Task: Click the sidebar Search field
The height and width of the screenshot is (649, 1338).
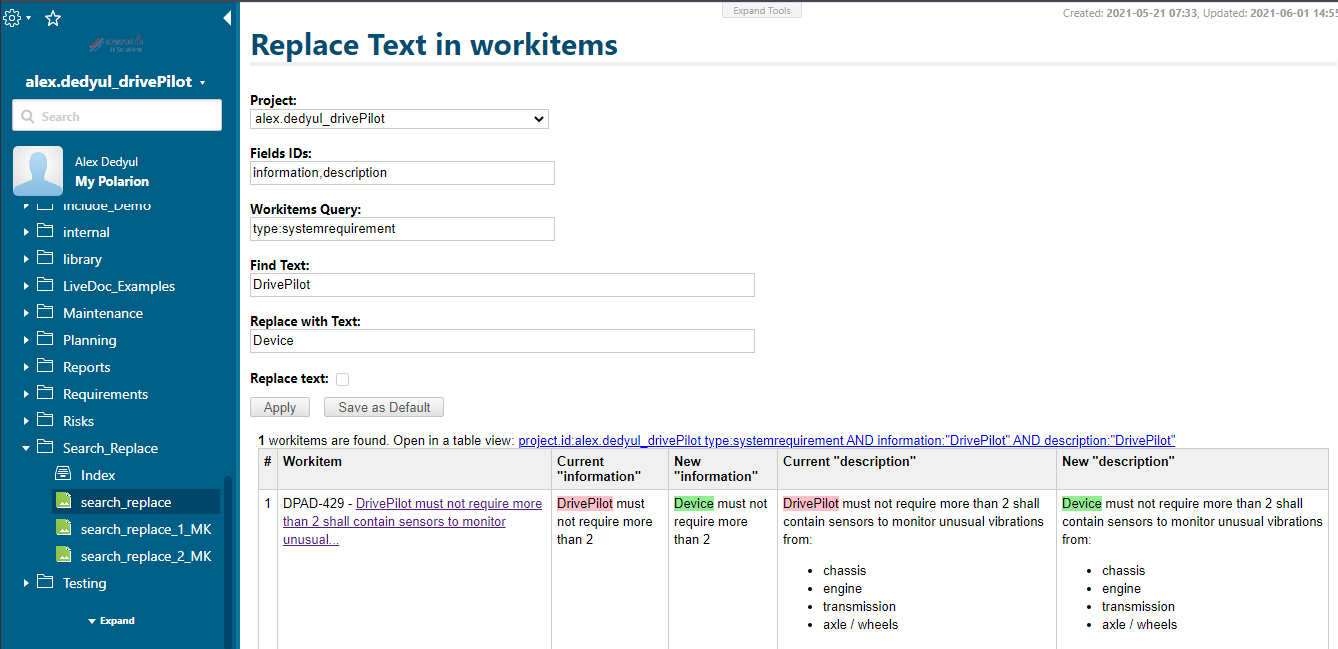Action: point(117,116)
